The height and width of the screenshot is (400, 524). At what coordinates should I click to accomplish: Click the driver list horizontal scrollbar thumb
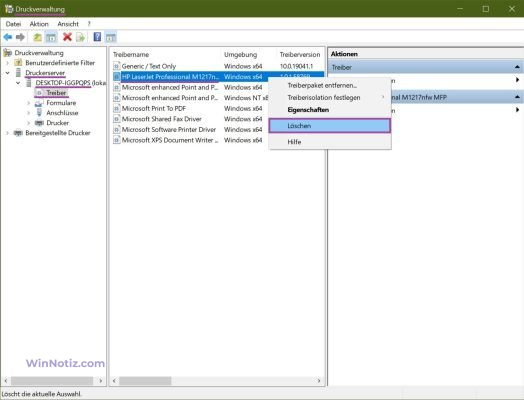pyautogui.click(x=145, y=381)
